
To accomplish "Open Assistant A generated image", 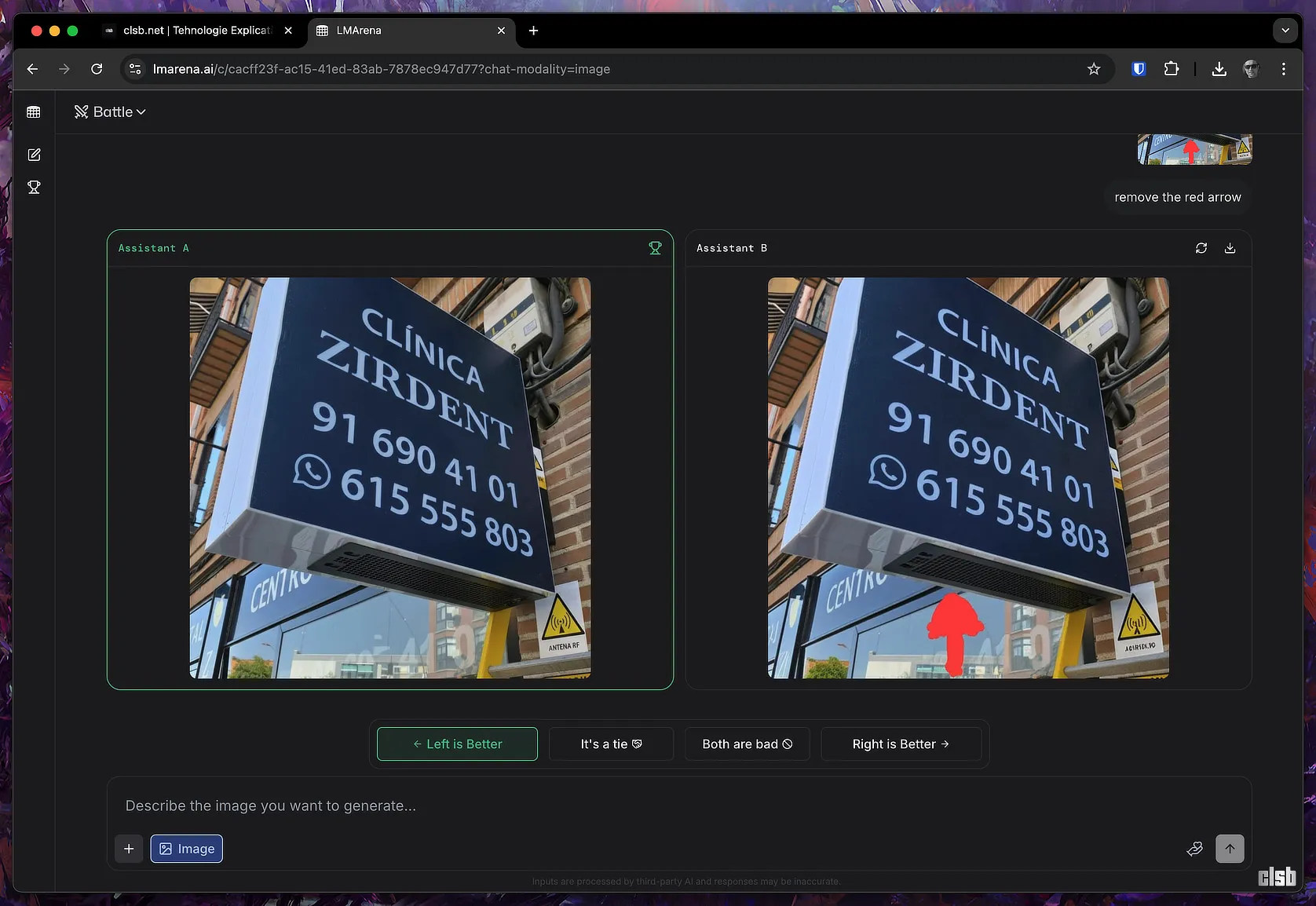I will click(x=389, y=477).
